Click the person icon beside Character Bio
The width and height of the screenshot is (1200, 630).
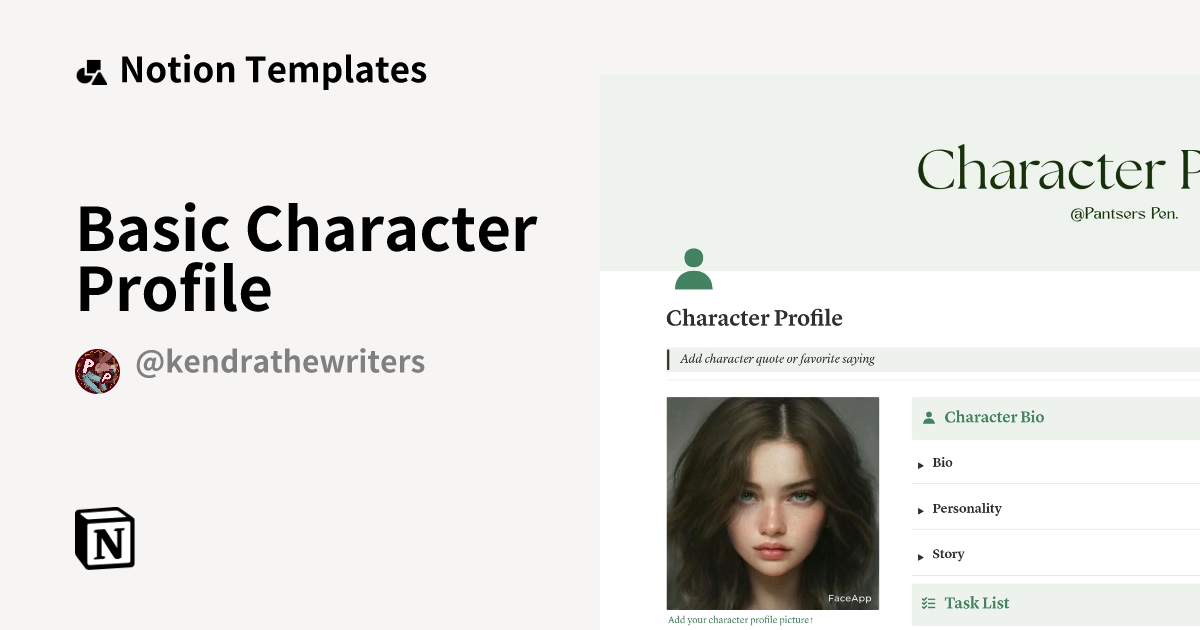coord(929,417)
